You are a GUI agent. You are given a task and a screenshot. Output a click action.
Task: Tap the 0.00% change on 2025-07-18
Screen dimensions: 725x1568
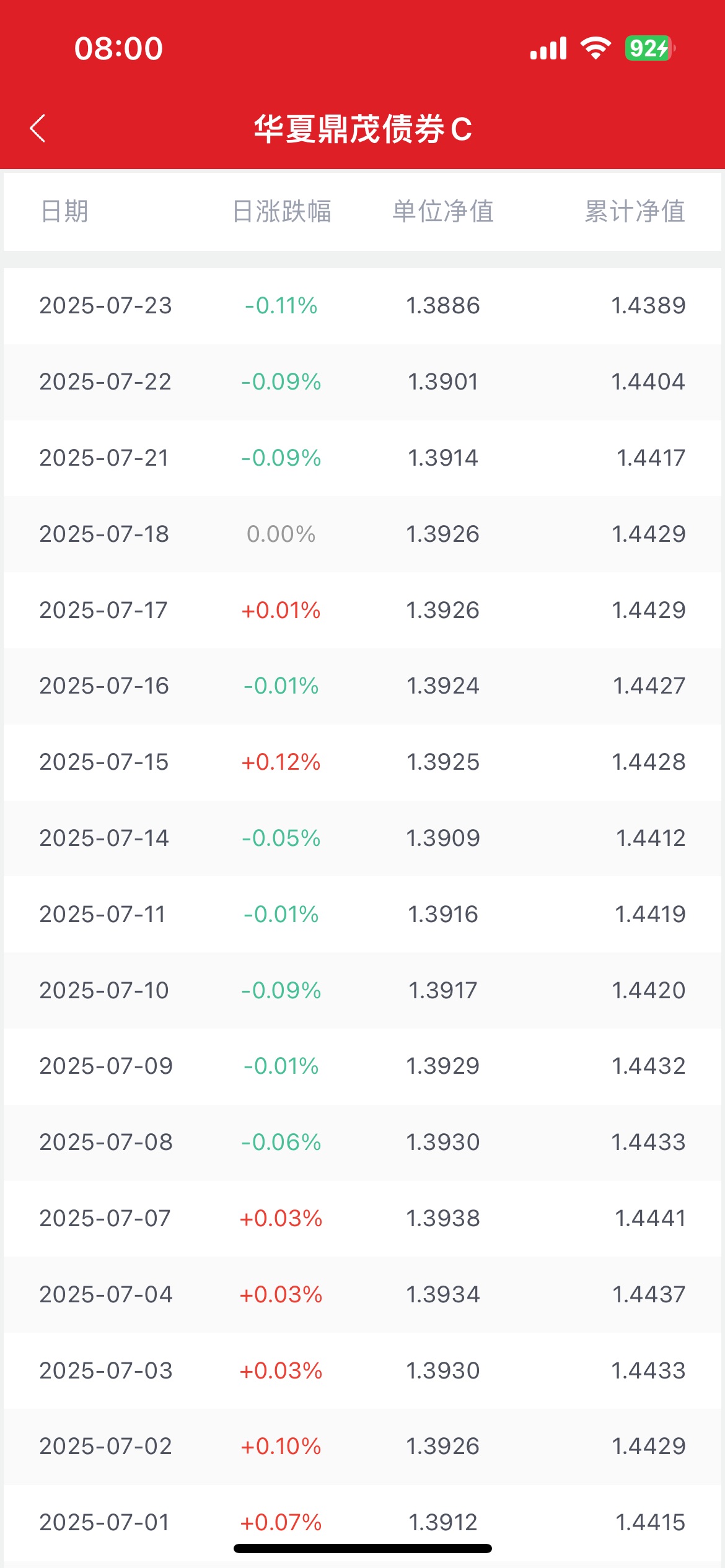point(281,534)
